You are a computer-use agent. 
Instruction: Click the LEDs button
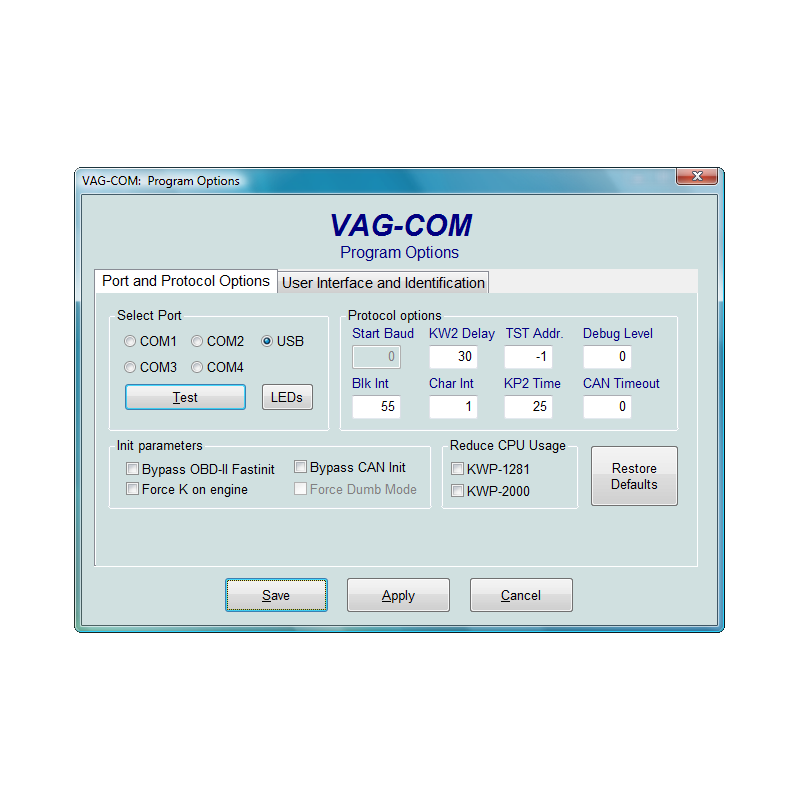287,397
